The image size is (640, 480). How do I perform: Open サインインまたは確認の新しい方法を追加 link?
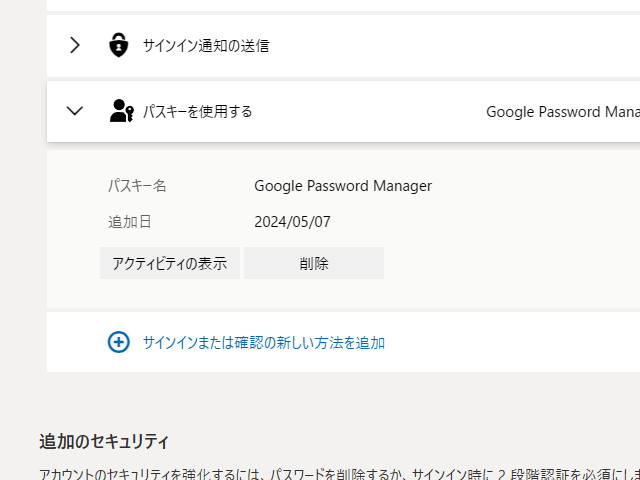pyautogui.click(x=264, y=342)
